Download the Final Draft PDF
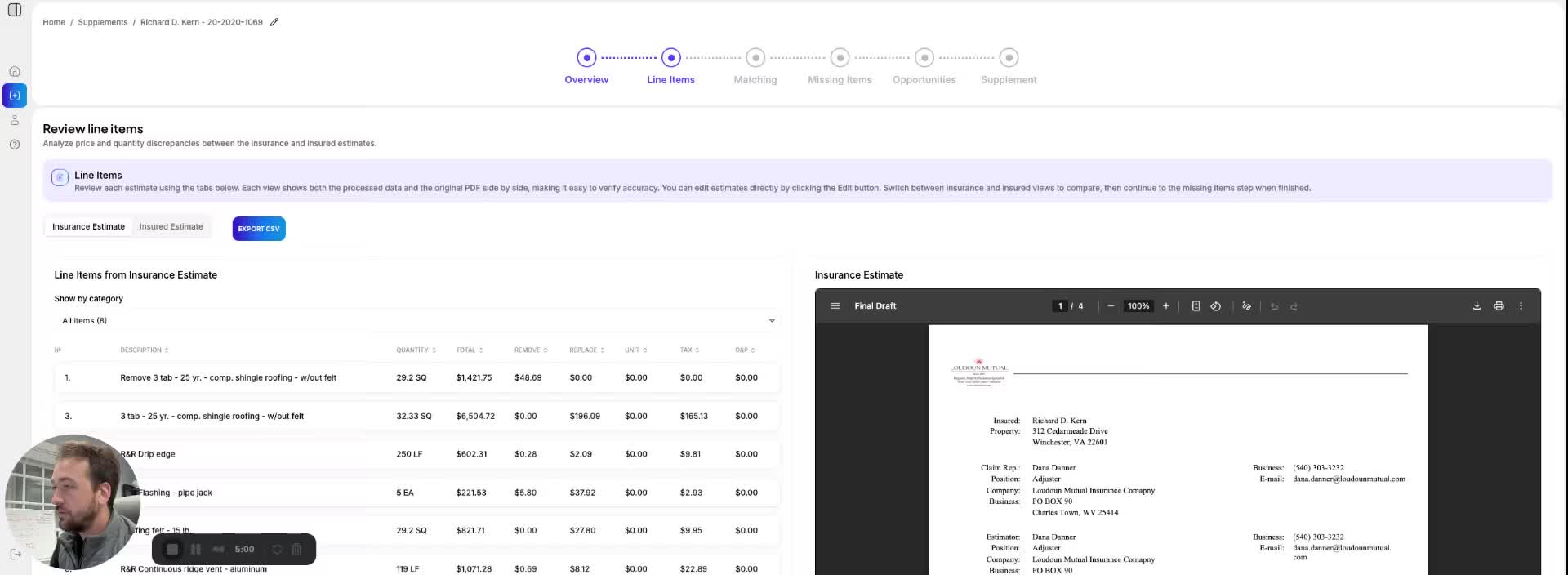Image resolution: width=1568 pixels, height=575 pixels. 1477,306
